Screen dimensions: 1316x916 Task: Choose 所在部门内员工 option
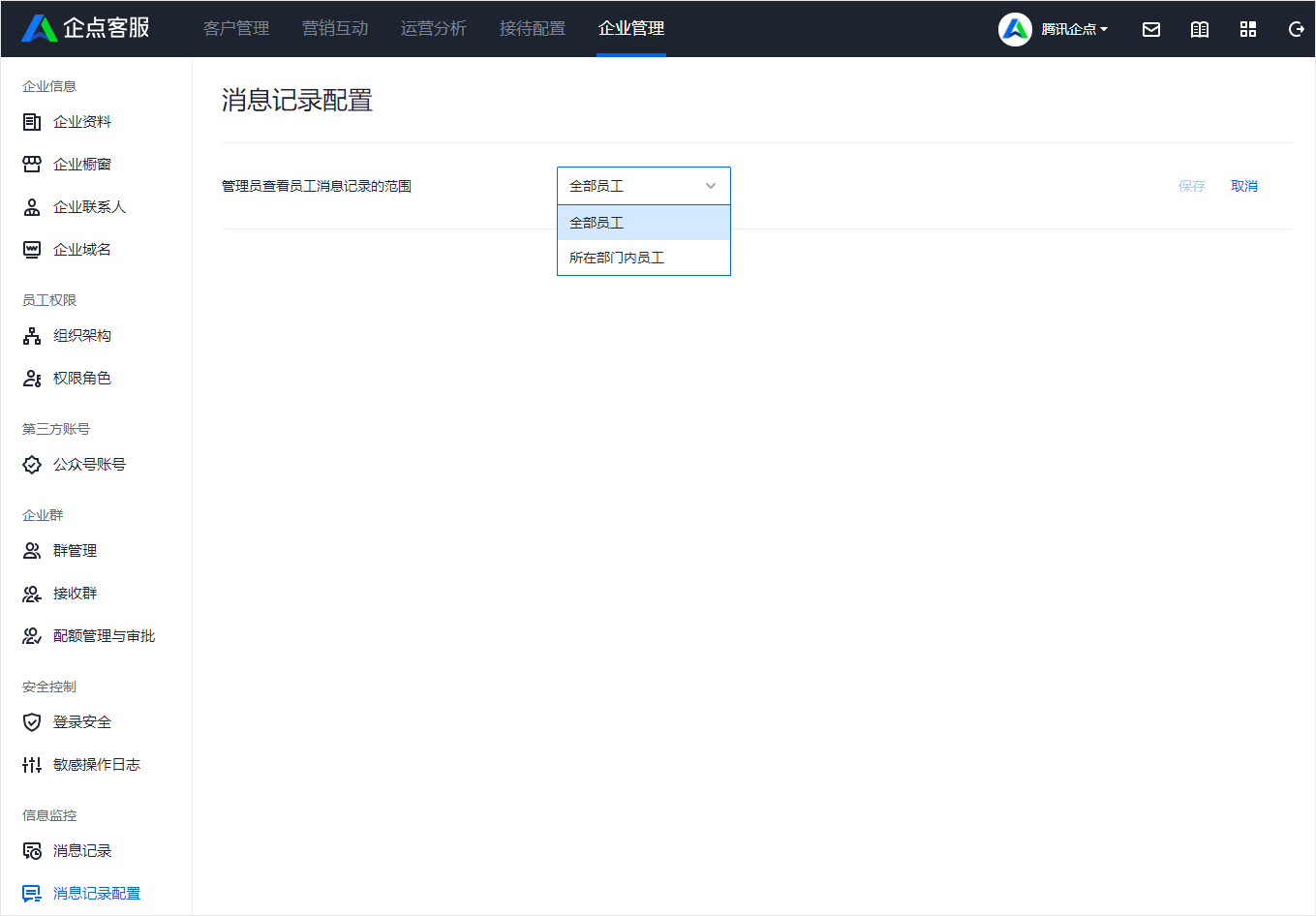tap(644, 258)
